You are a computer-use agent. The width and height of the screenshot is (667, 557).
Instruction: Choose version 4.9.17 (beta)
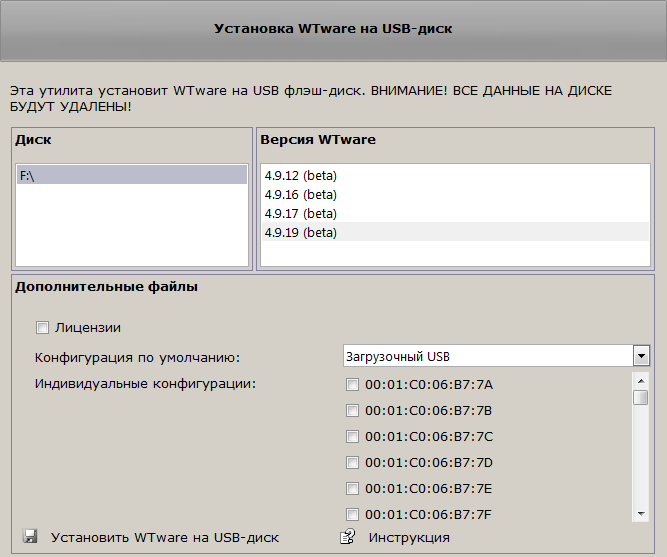(x=455, y=213)
